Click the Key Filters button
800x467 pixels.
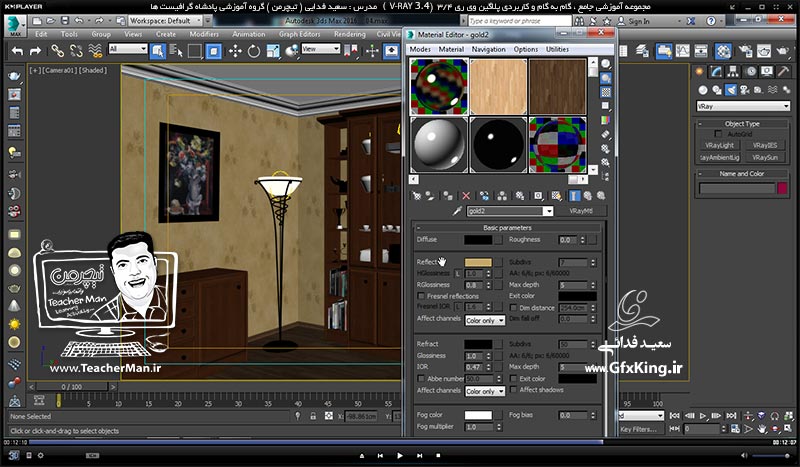pos(638,429)
